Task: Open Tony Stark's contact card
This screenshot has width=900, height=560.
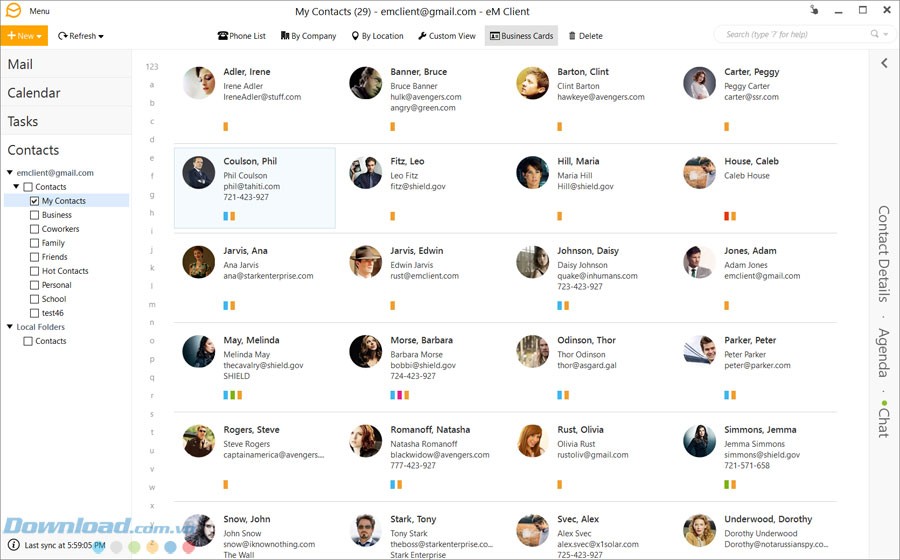Action: coord(422,534)
